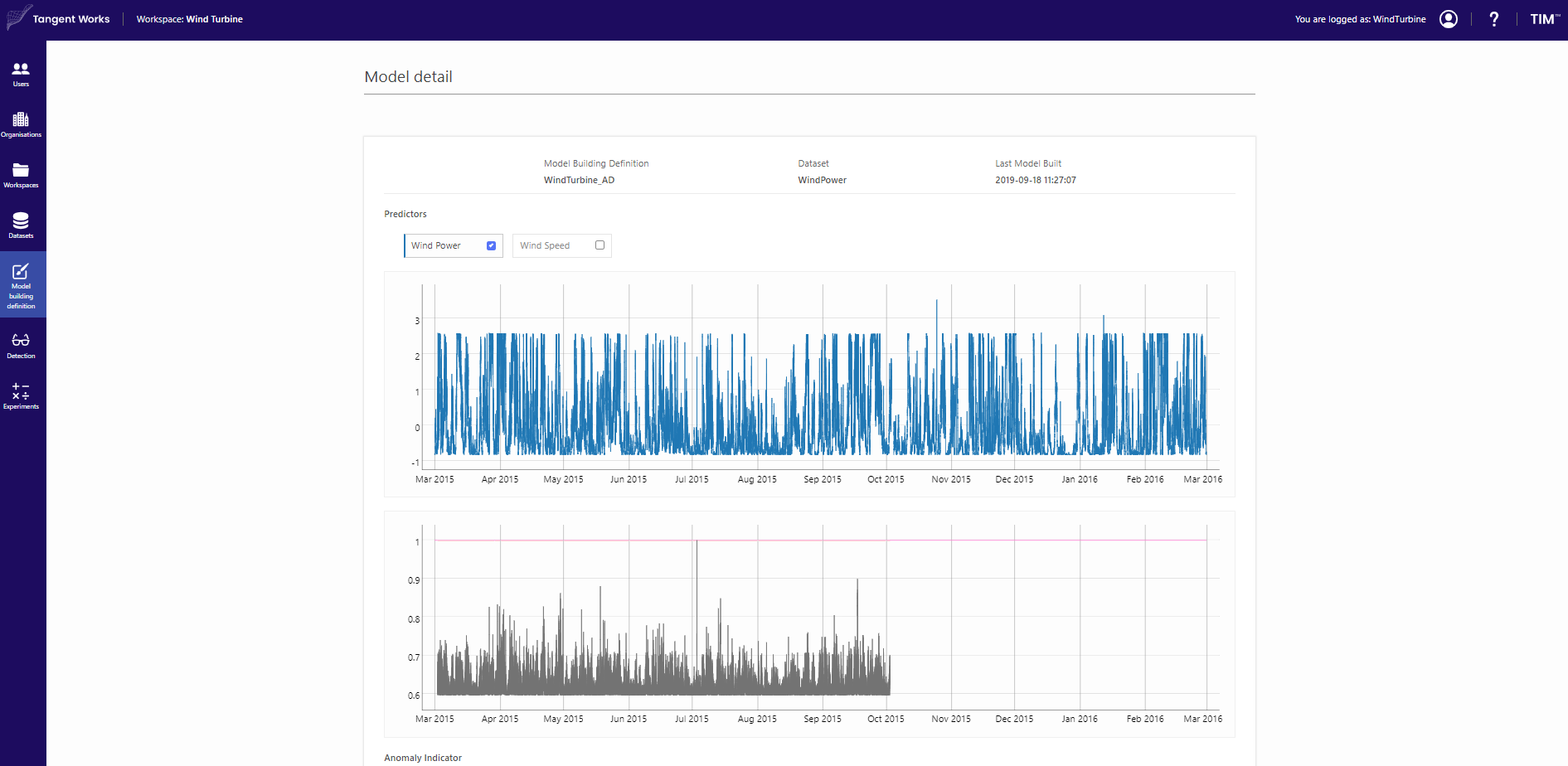This screenshot has width=1568, height=766.
Task: Click the Model detail page heading
Action: (408, 76)
